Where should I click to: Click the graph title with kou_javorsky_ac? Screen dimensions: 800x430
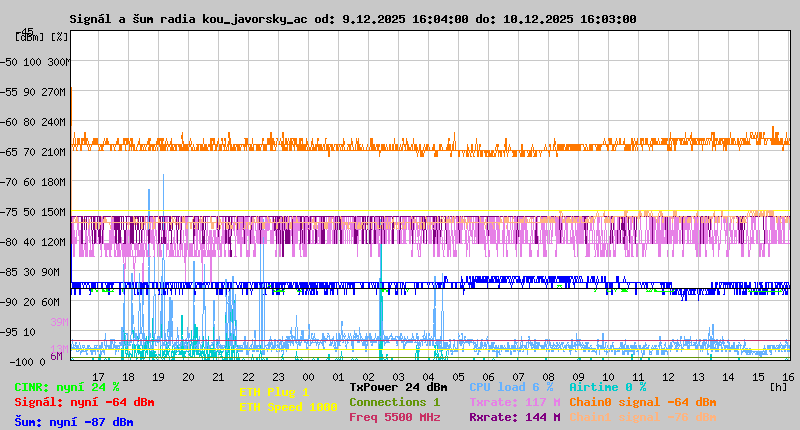(x=352, y=19)
